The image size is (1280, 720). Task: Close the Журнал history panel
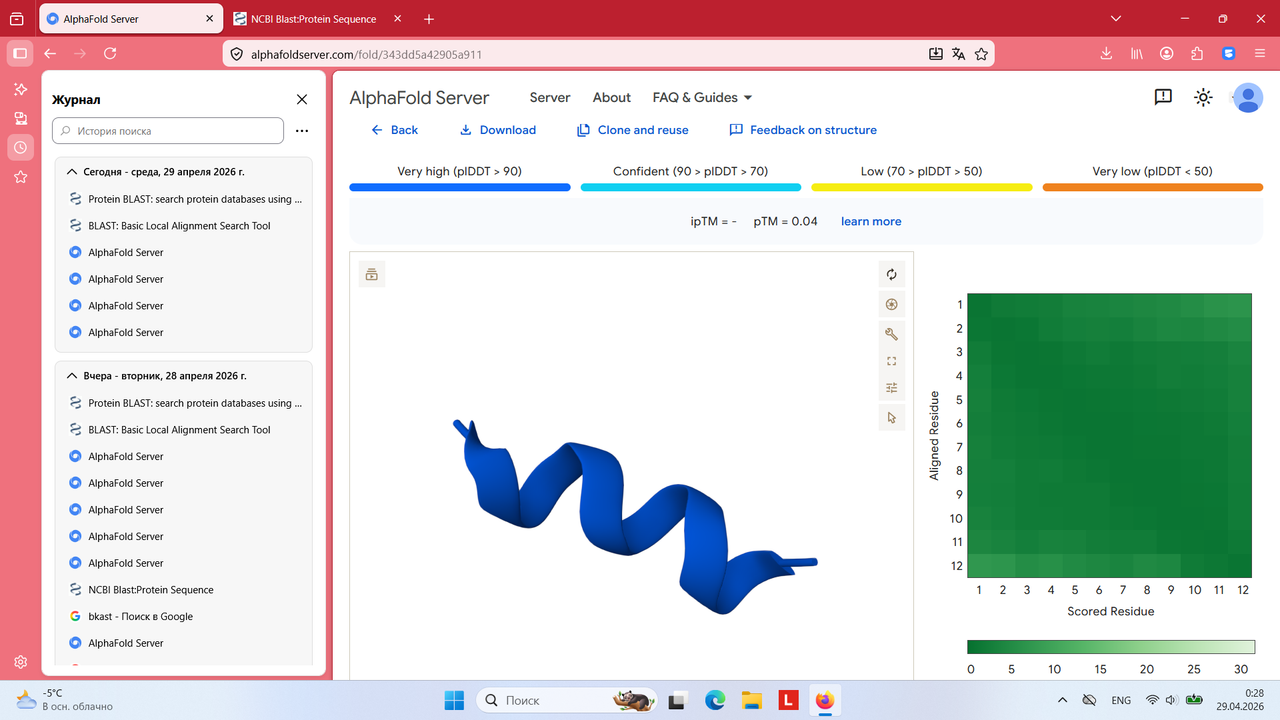[302, 99]
